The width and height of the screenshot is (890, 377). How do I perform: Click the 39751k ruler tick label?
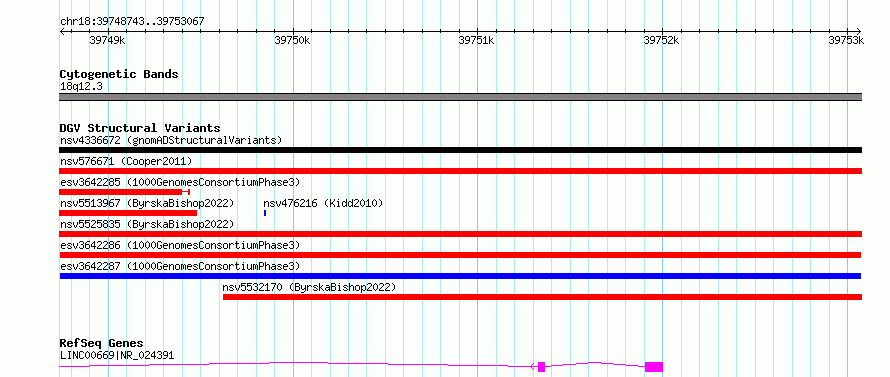[477, 40]
